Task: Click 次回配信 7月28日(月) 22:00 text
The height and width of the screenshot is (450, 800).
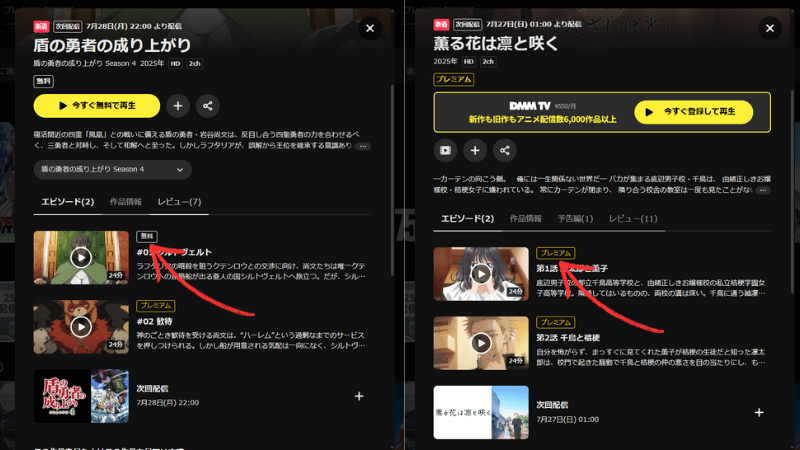Action: (x=167, y=395)
